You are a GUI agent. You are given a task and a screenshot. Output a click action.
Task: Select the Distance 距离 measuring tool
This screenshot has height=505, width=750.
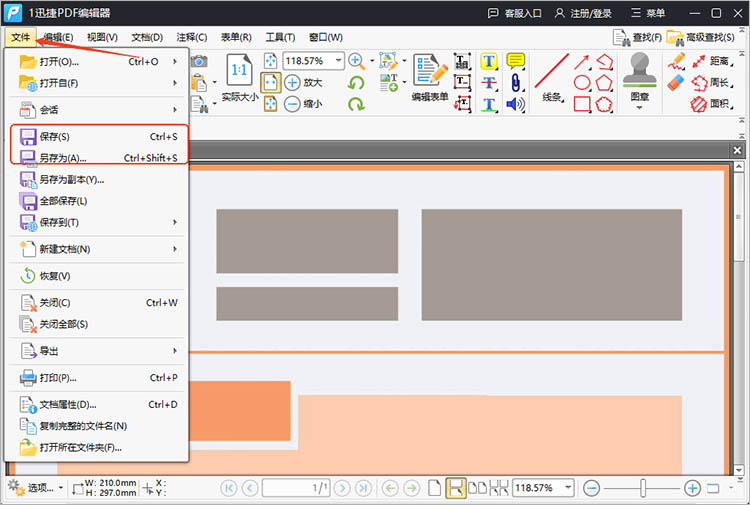(x=711, y=61)
